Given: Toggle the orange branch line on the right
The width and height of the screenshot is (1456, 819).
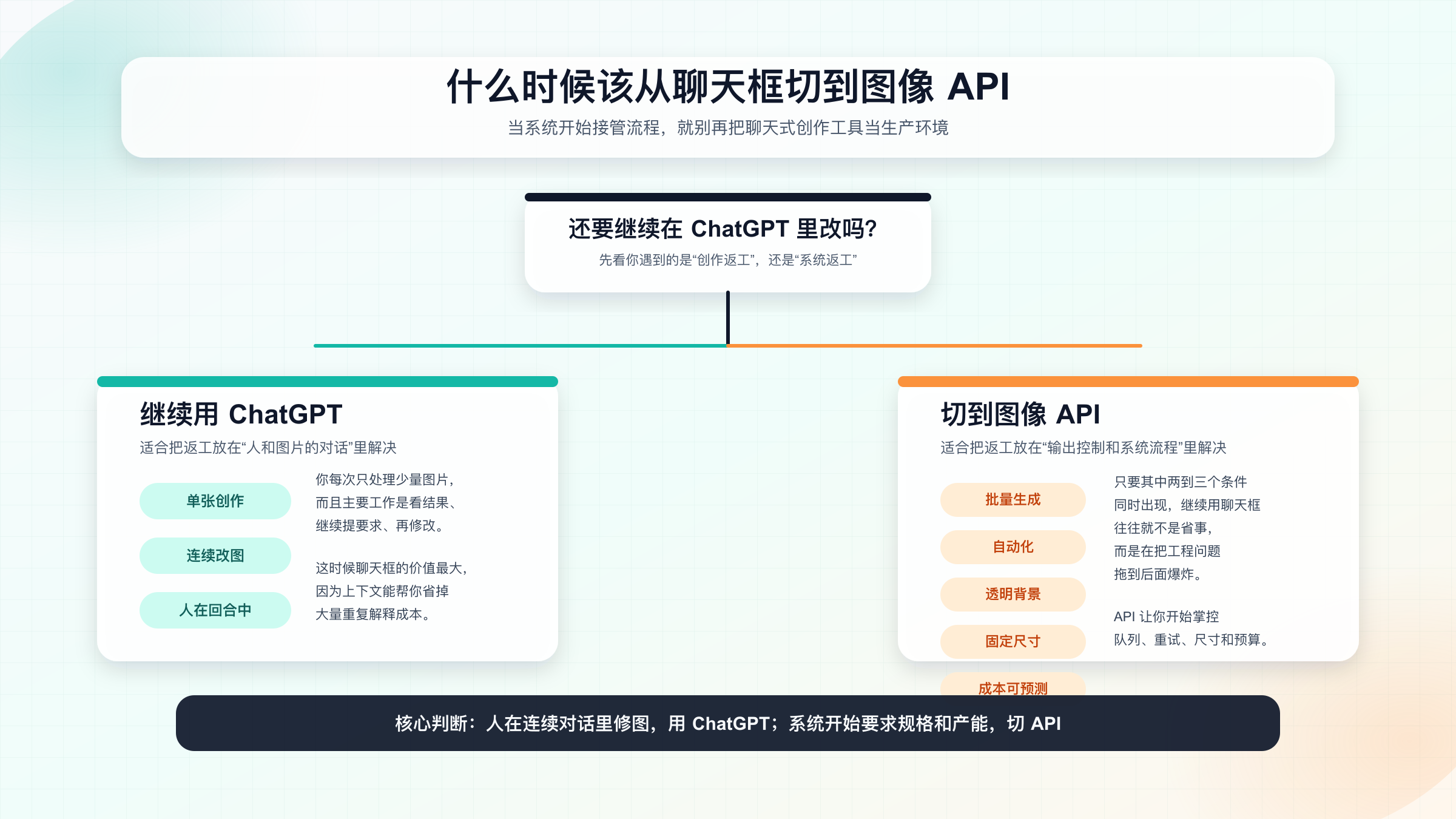Looking at the screenshot, I should (934, 345).
